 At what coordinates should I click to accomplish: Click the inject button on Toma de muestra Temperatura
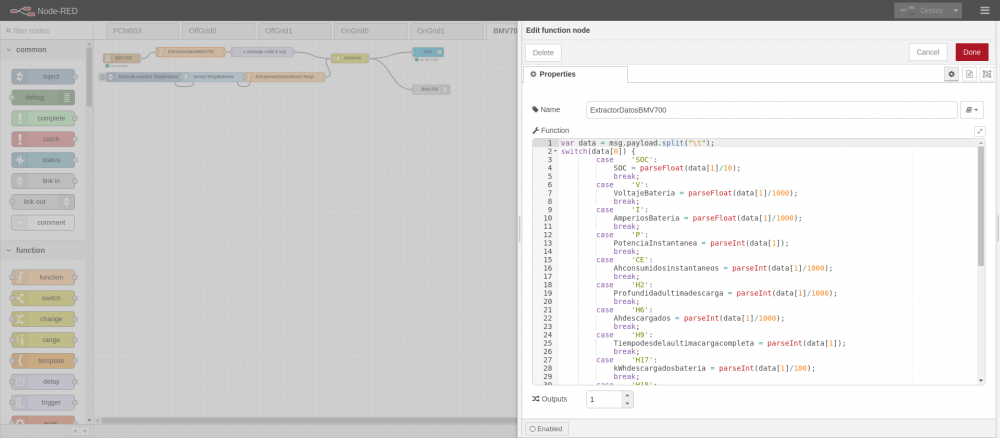pyautogui.click(x=102, y=77)
